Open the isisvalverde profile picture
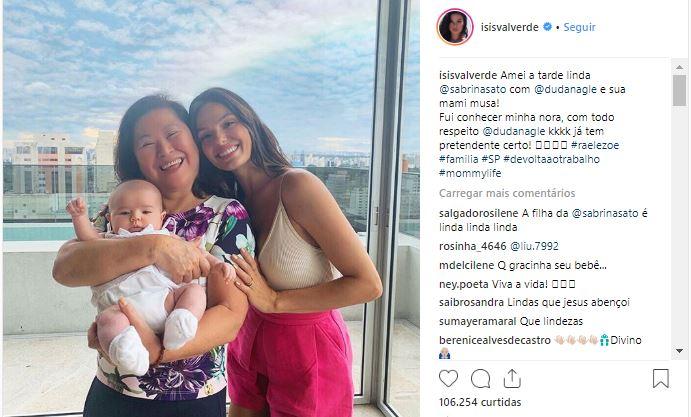 tap(455, 27)
